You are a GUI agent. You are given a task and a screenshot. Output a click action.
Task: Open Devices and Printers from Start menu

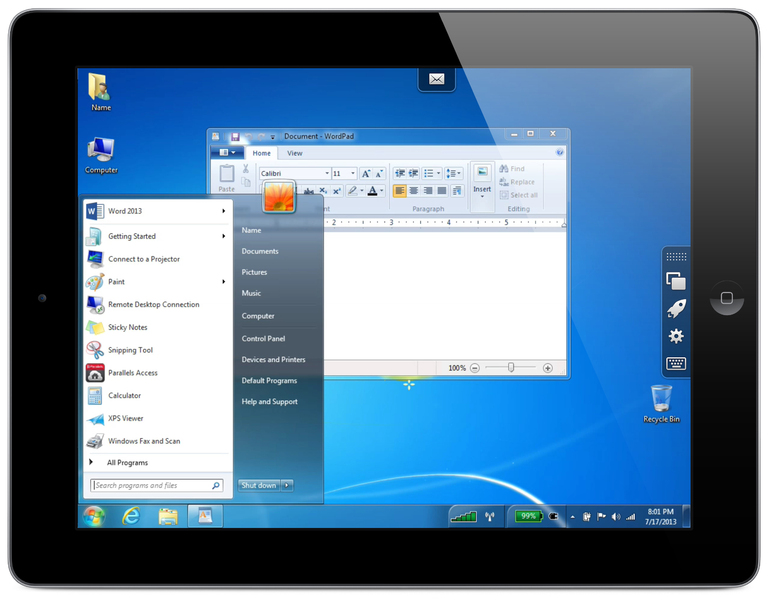point(273,360)
